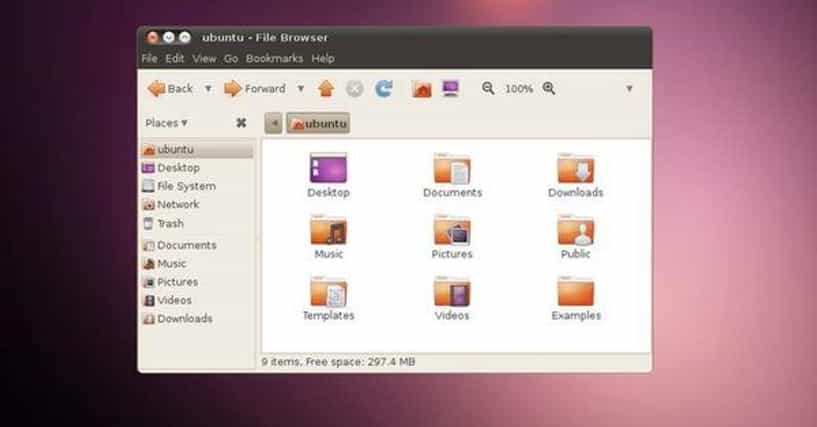The width and height of the screenshot is (817, 427).
Task: Open the view mode dropdown at toolbar right
Action: pos(629,89)
